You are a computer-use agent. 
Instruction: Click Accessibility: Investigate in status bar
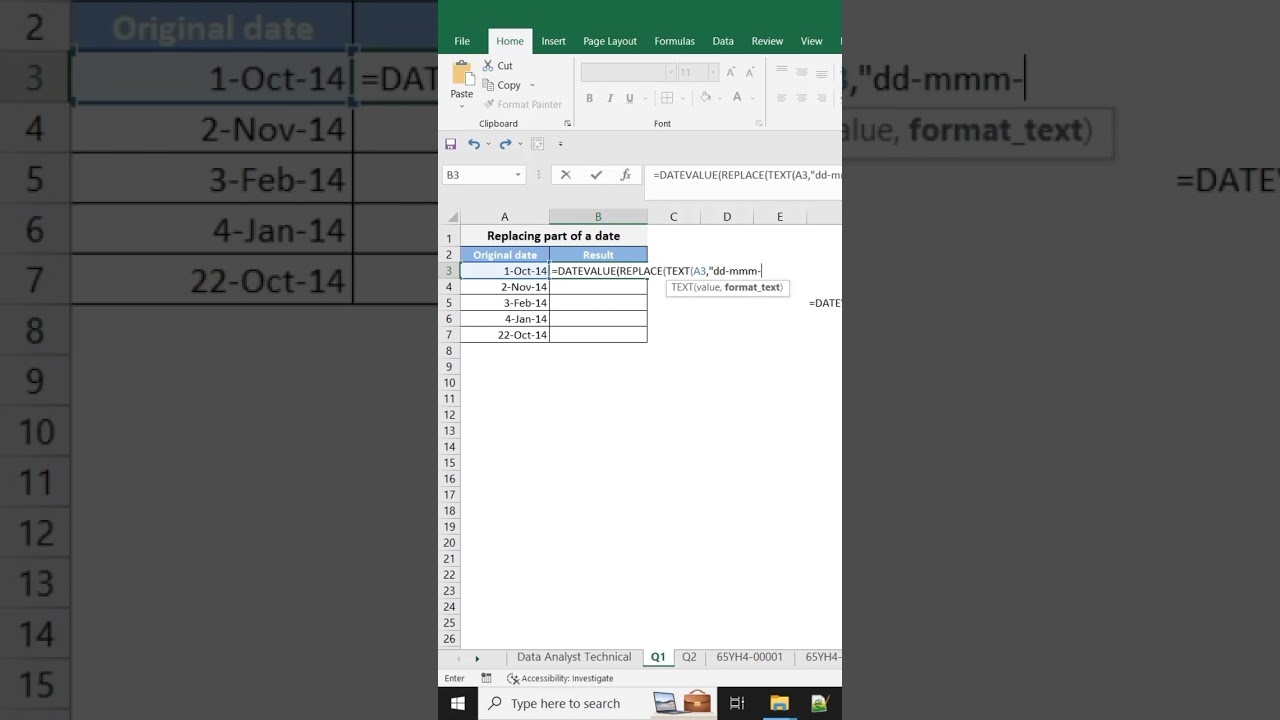(x=560, y=678)
